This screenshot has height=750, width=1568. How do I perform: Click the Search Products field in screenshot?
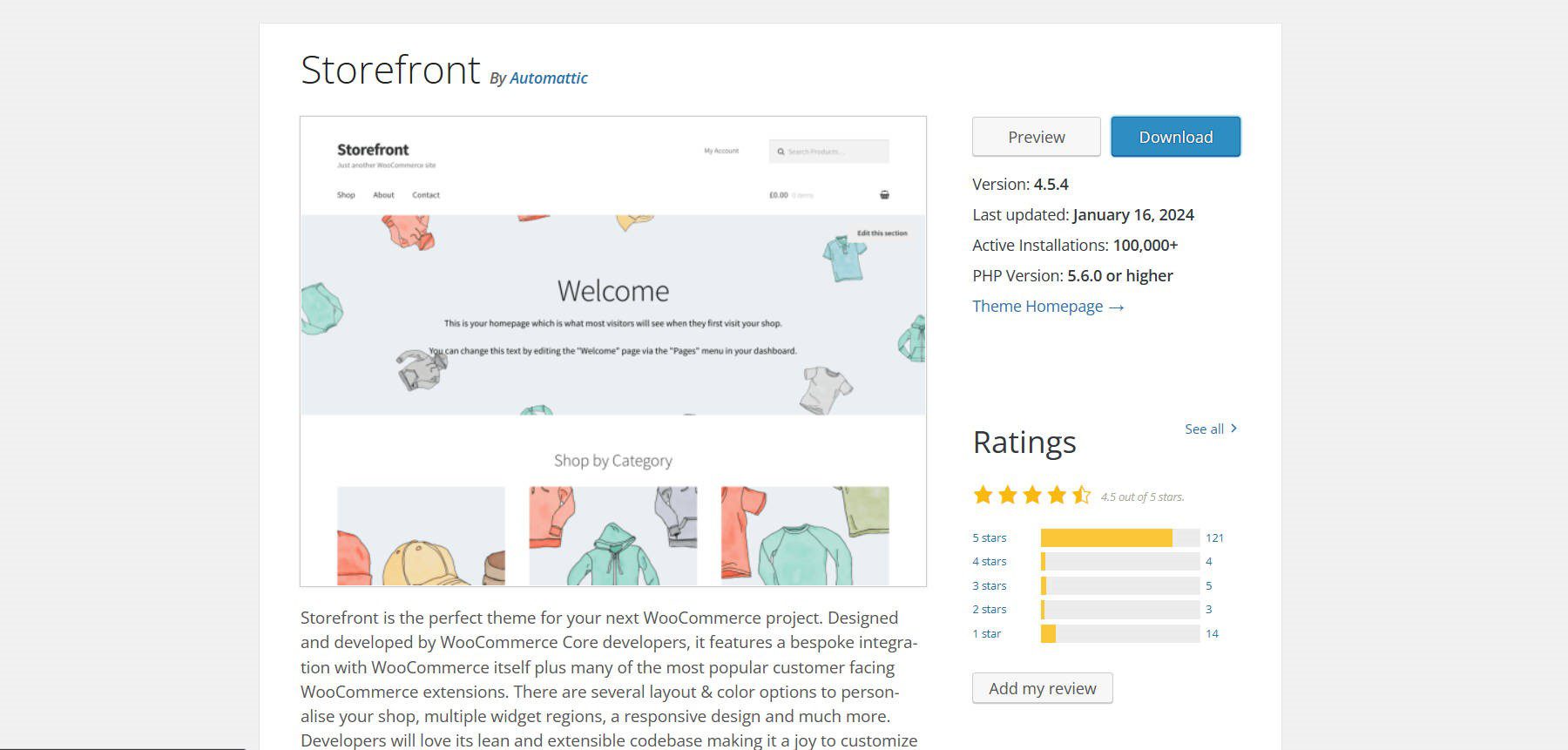pos(828,152)
